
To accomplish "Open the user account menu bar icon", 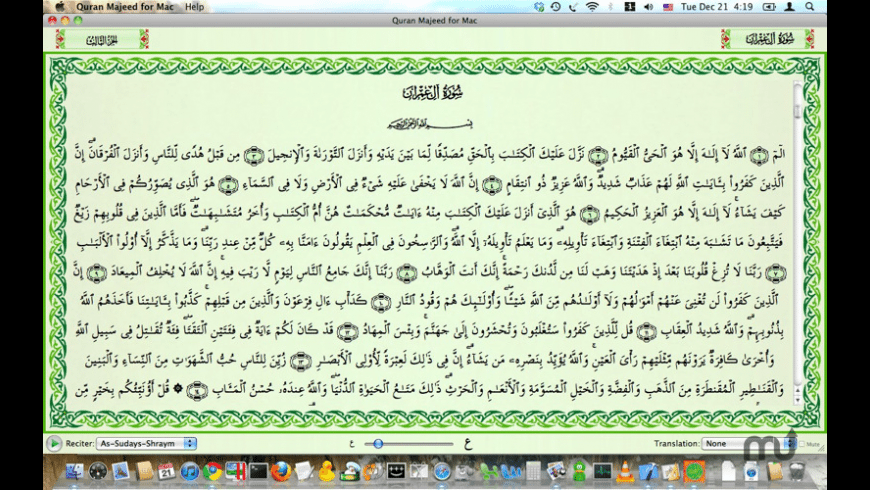I will pyautogui.click(x=789, y=7).
